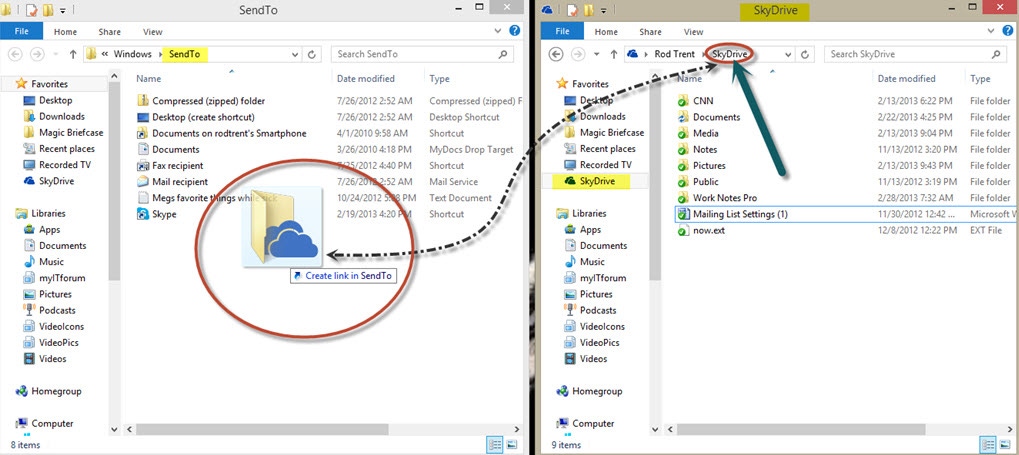This screenshot has height=455, width=1019.
Task: Open Share tab in SkyDrive window
Action: pyautogui.click(x=651, y=32)
